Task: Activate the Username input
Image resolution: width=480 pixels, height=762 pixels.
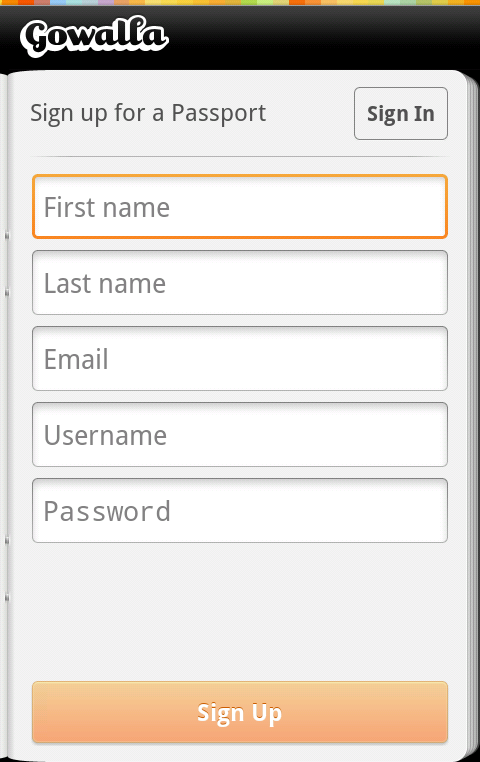Action: coord(240,434)
